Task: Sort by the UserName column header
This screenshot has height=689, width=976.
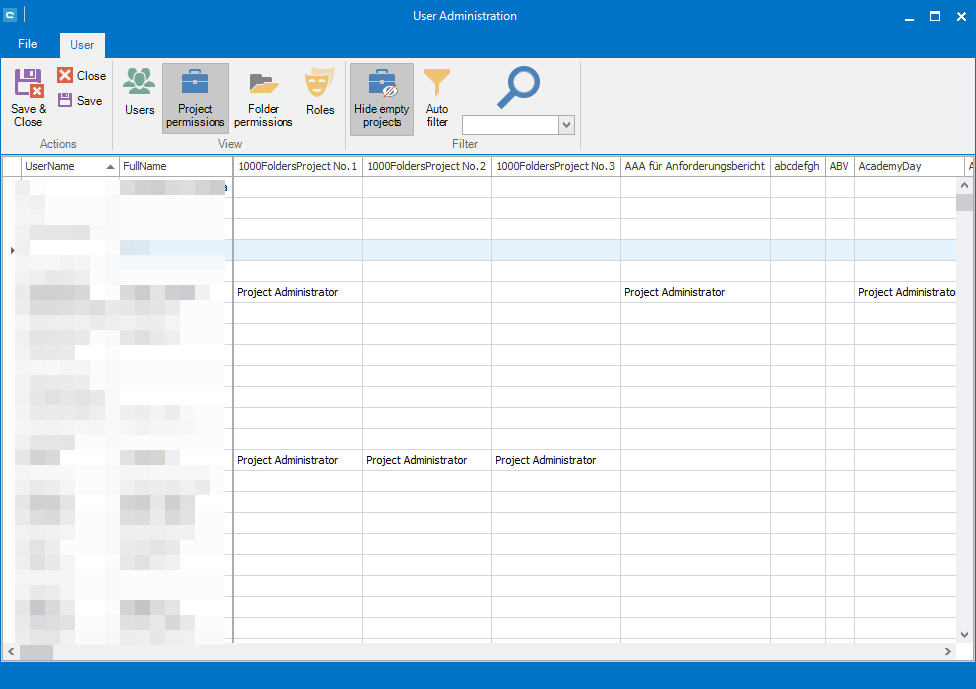Action: click(x=65, y=166)
